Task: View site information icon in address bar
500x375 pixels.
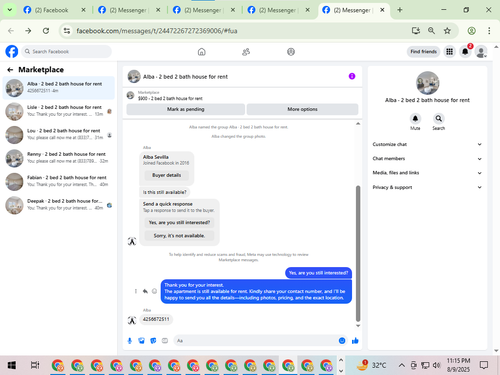Action: point(67,31)
